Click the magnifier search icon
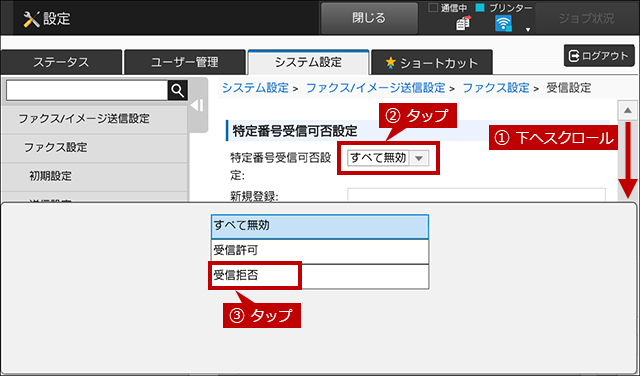This screenshot has width=640, height=376. pyautogui.click(x=178, y=90)
